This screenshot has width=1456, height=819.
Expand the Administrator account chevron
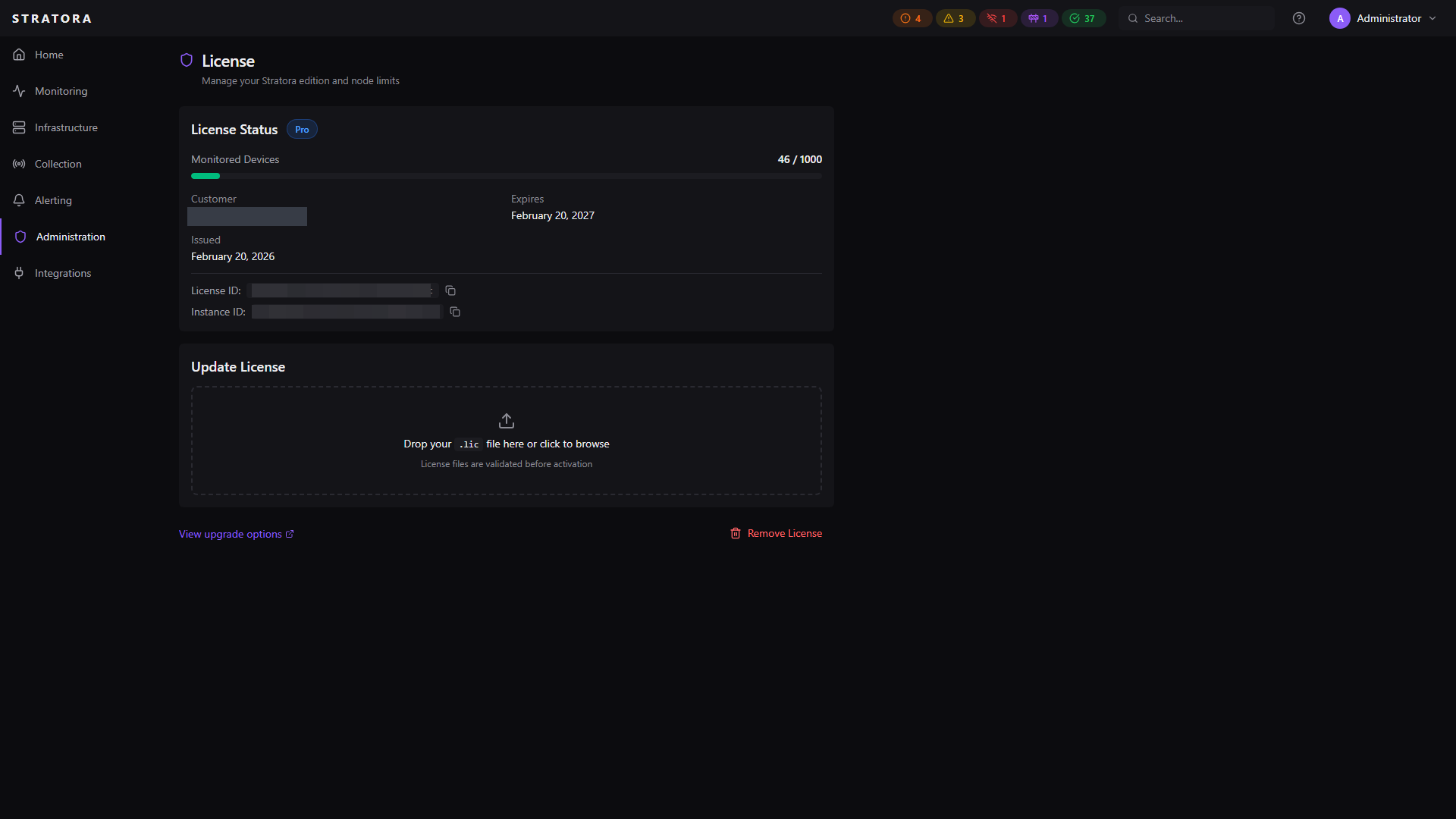click(1432, 18)
